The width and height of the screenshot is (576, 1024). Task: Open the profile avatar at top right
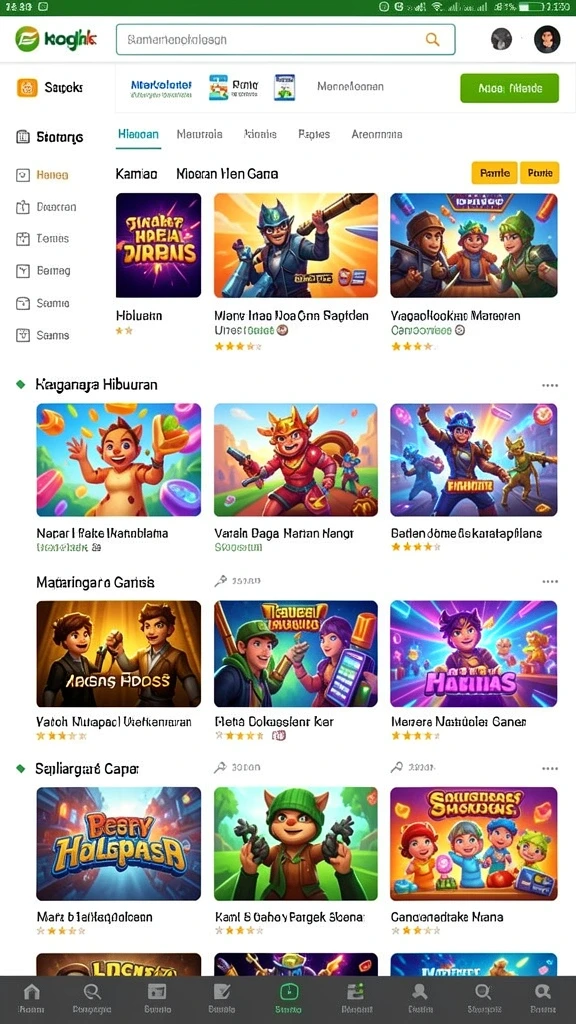(x=547, y=39)
